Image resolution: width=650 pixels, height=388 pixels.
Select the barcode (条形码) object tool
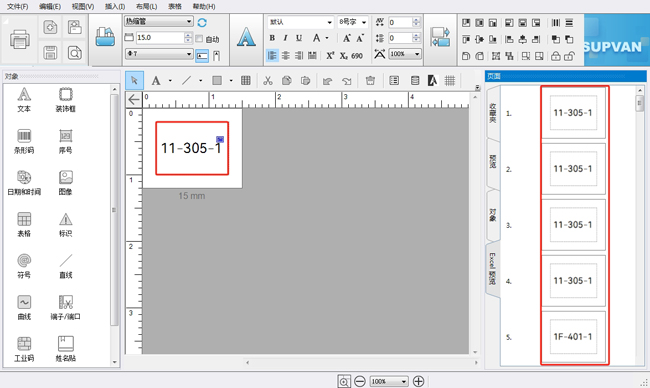pos(24,141)
